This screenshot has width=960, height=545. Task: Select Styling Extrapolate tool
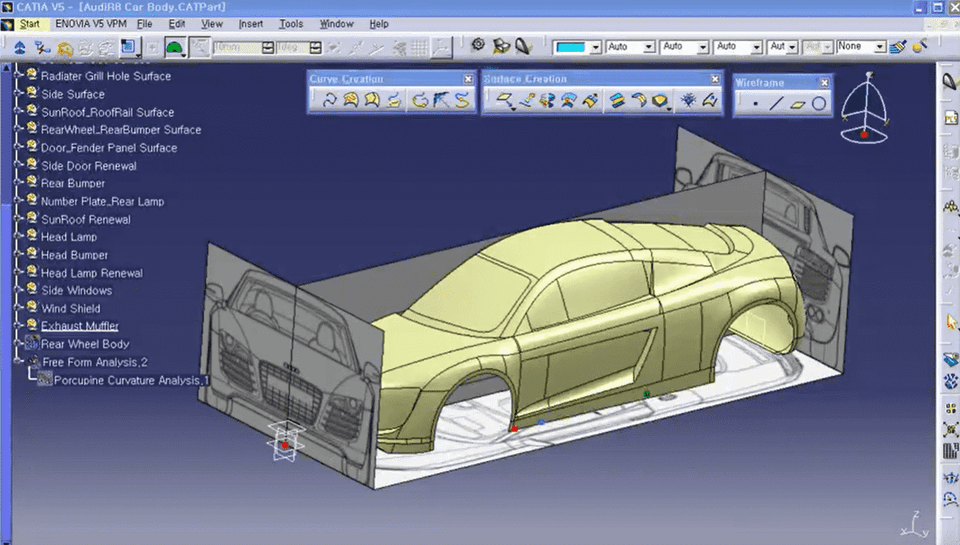pos(590,100)
